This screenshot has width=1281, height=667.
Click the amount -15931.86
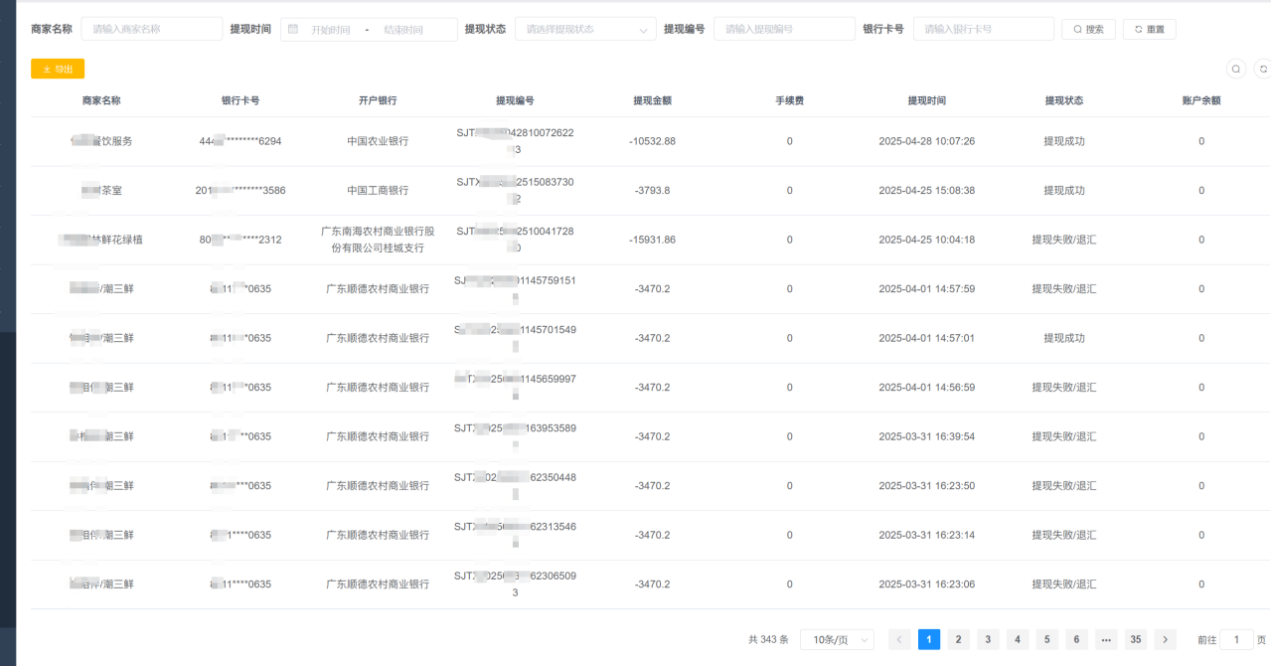tap(653, 240)
